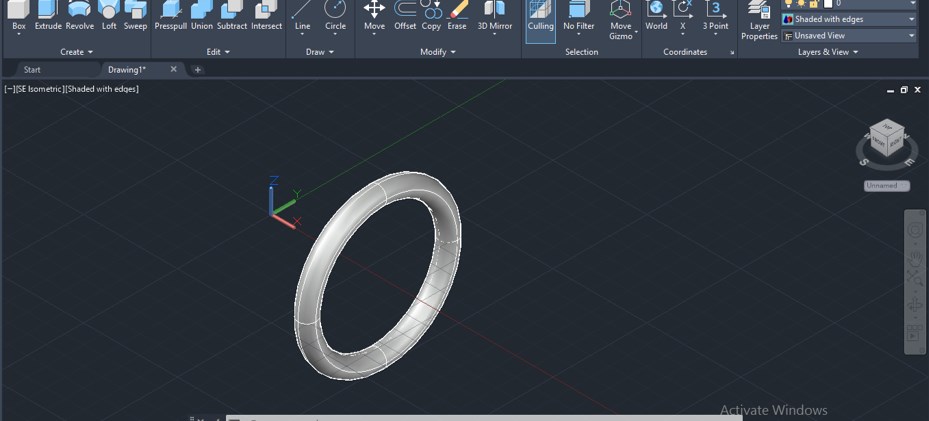Select the Circle draw tool
Screen dimensions: 929x421
coord(335,13)
